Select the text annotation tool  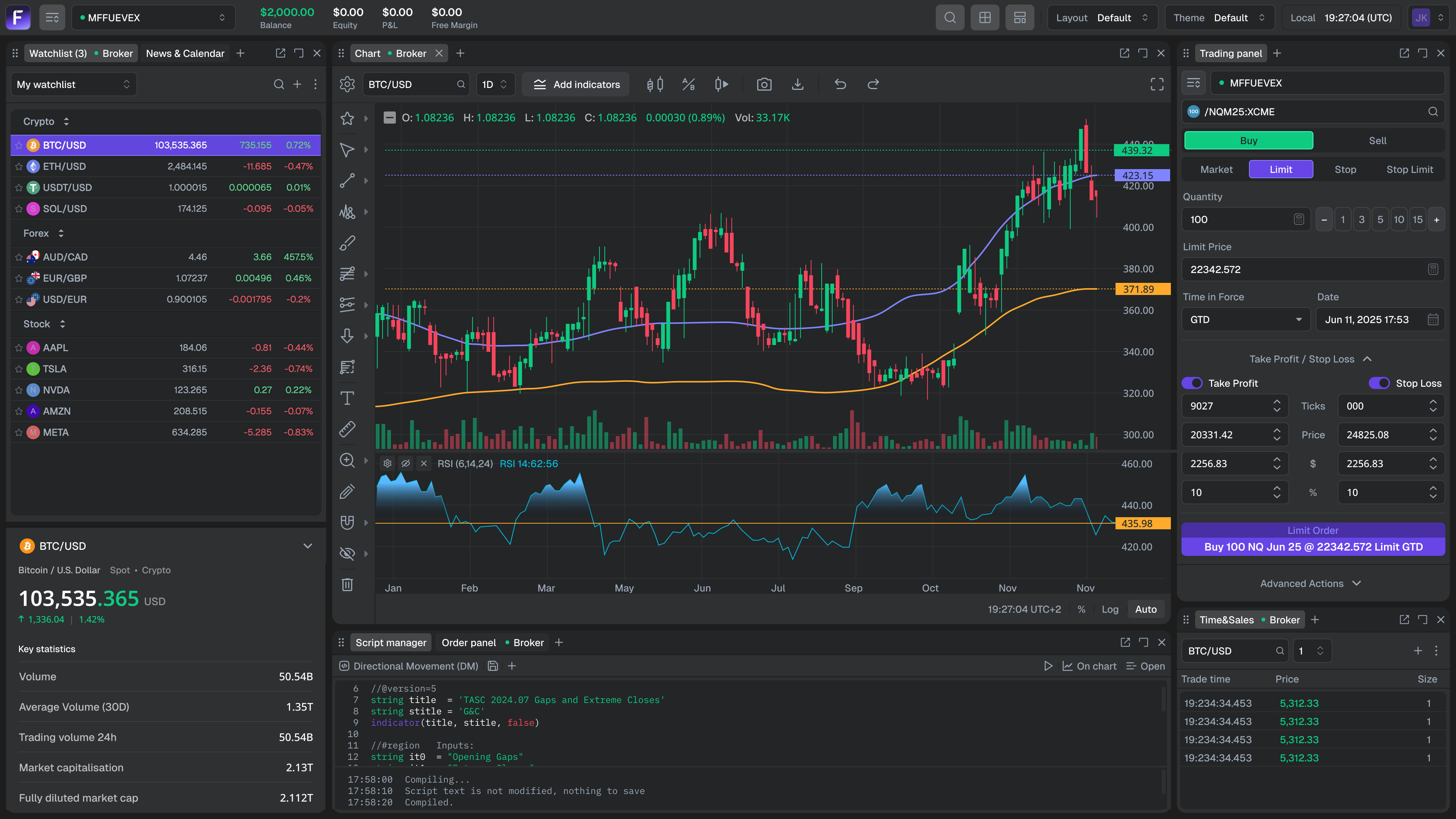(x=347, y=398)
